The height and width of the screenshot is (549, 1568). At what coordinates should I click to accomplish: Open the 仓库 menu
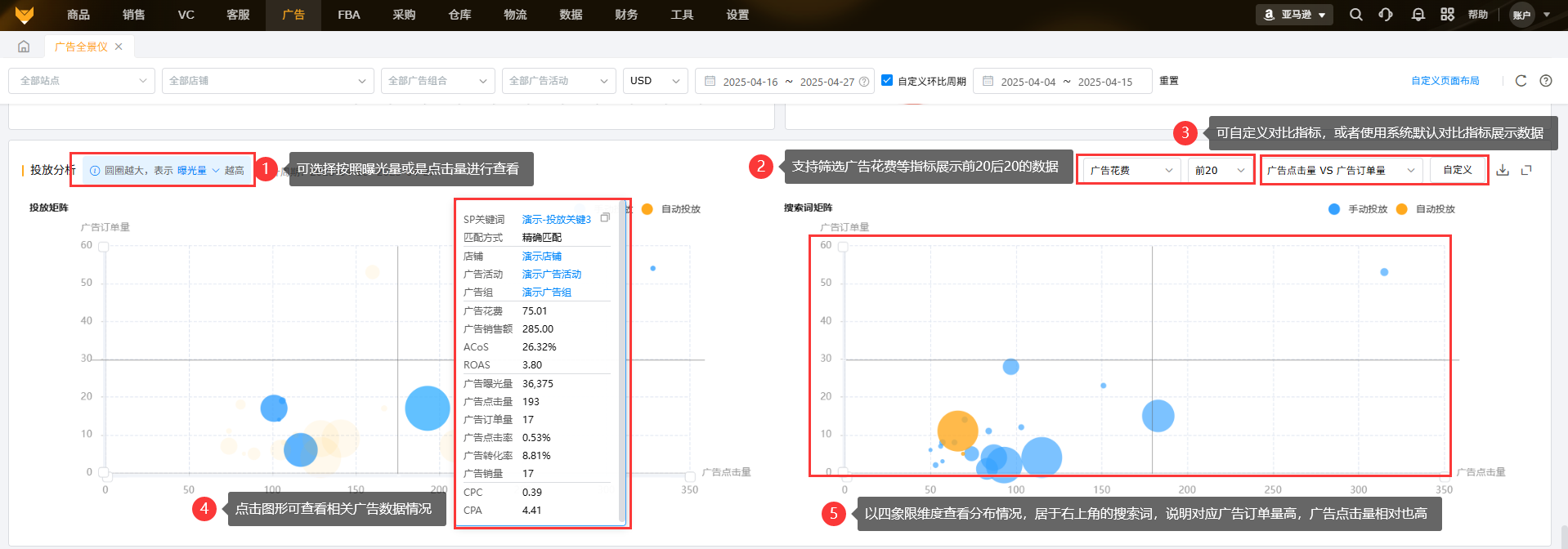click(x=459, y=15)
